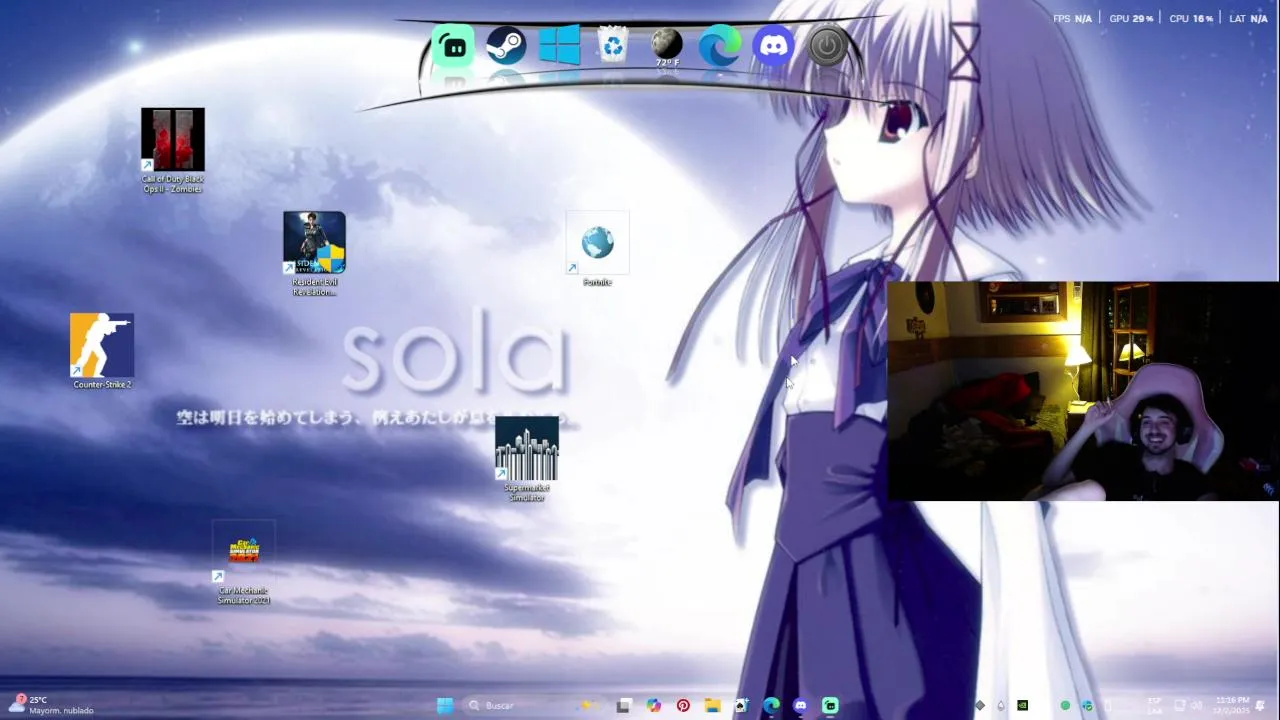Click the GPU 29% performance readout
The width and height of the screenshot is (1280, 720).
[x=1131, y=18]
